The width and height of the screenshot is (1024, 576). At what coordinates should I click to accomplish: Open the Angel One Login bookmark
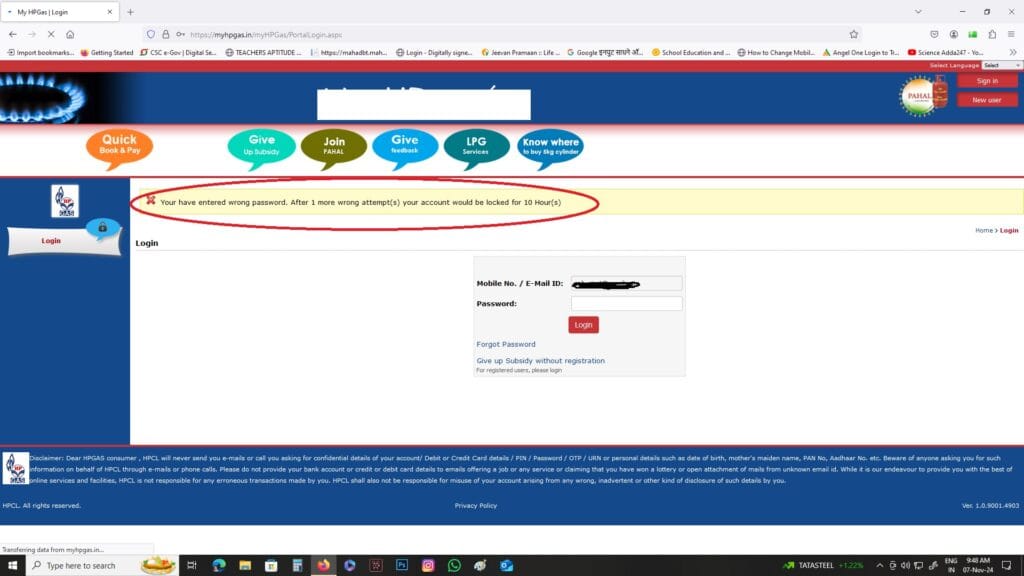861,52
